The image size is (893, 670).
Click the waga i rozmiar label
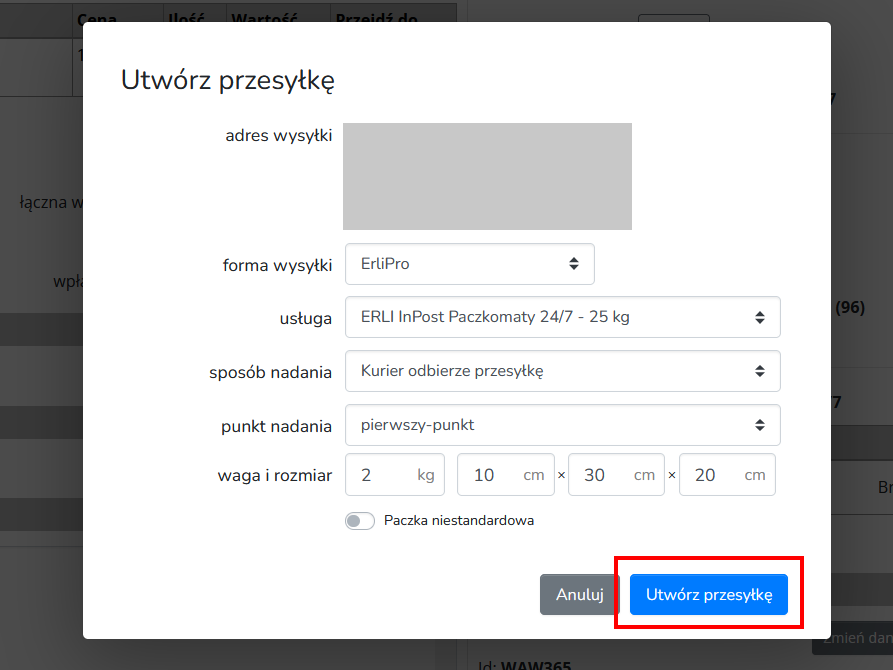pyautogui.click(x=275, y=476)
